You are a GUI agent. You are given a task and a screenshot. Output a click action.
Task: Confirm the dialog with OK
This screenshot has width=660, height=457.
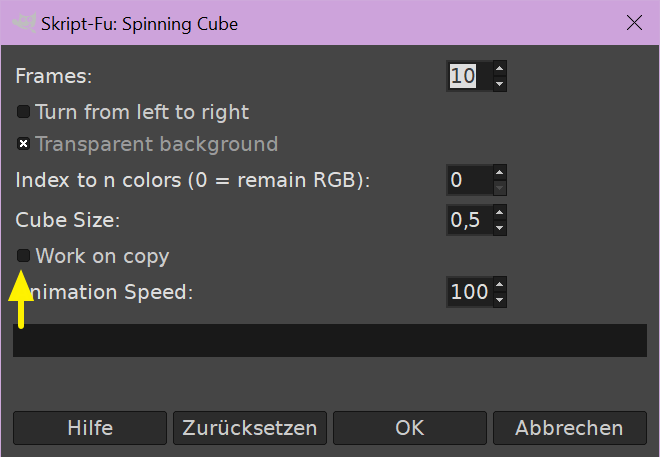tap(410, 428)
